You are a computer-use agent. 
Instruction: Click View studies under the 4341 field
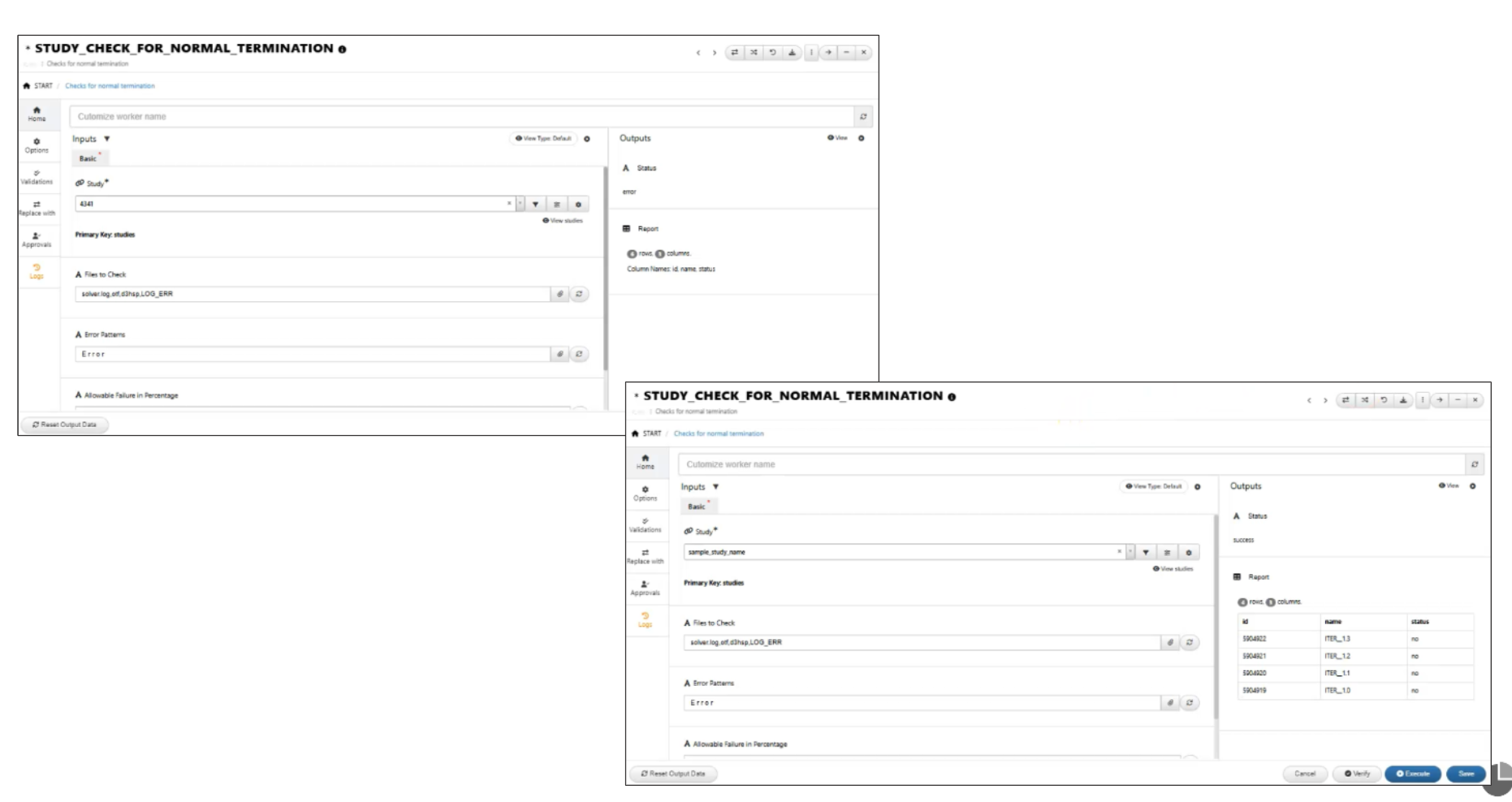point(563,221)
